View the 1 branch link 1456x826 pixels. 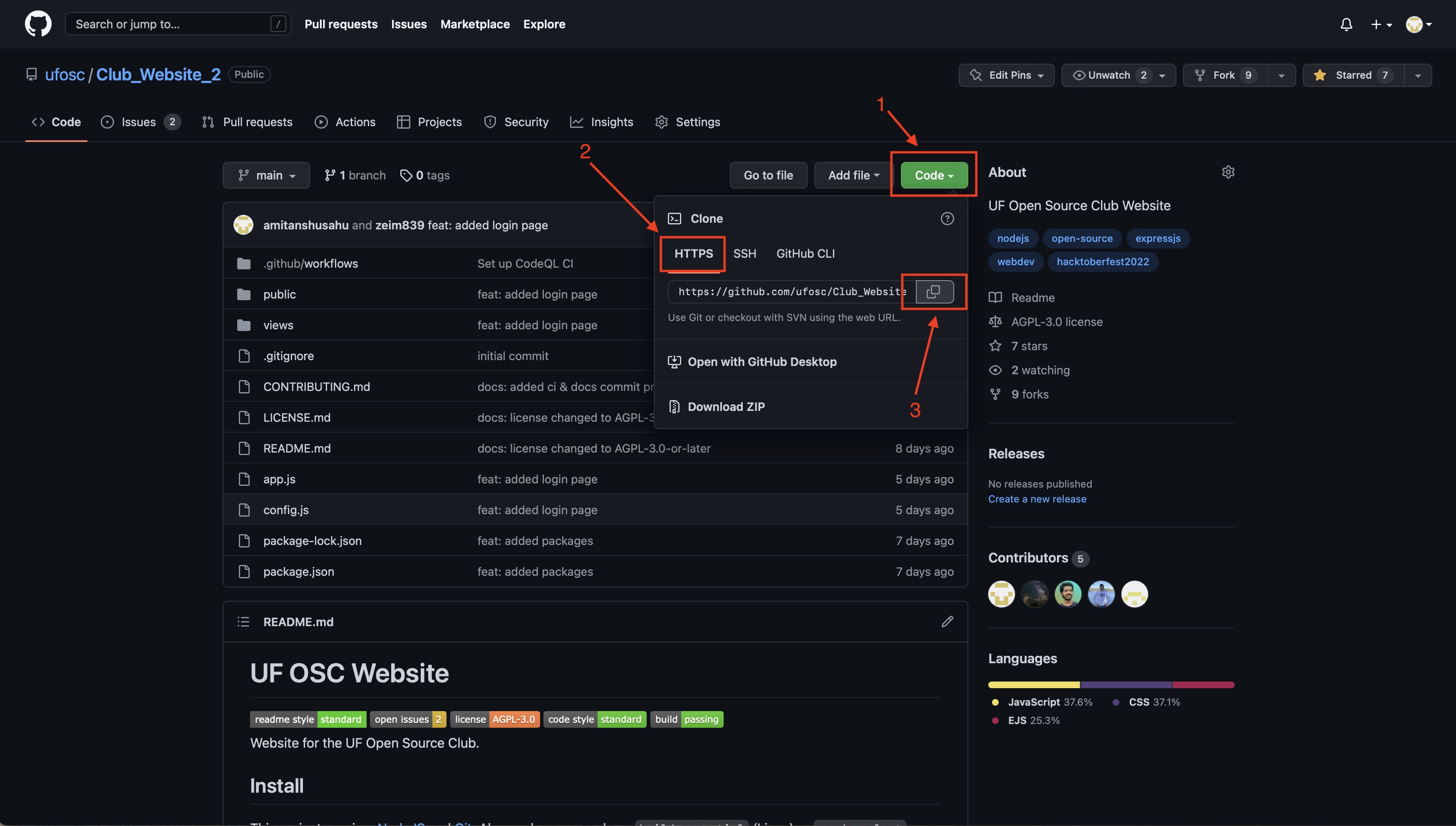click(x=355, y=175)
